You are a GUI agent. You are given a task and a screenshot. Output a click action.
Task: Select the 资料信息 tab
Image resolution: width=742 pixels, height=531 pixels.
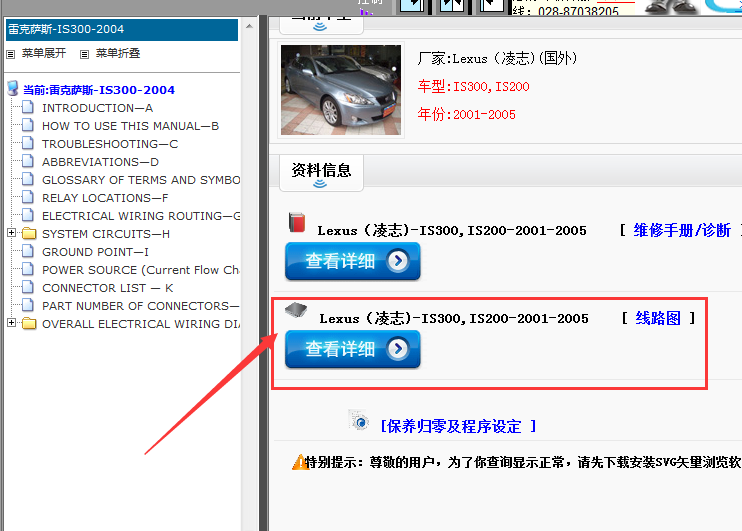[x=321, y=172]
